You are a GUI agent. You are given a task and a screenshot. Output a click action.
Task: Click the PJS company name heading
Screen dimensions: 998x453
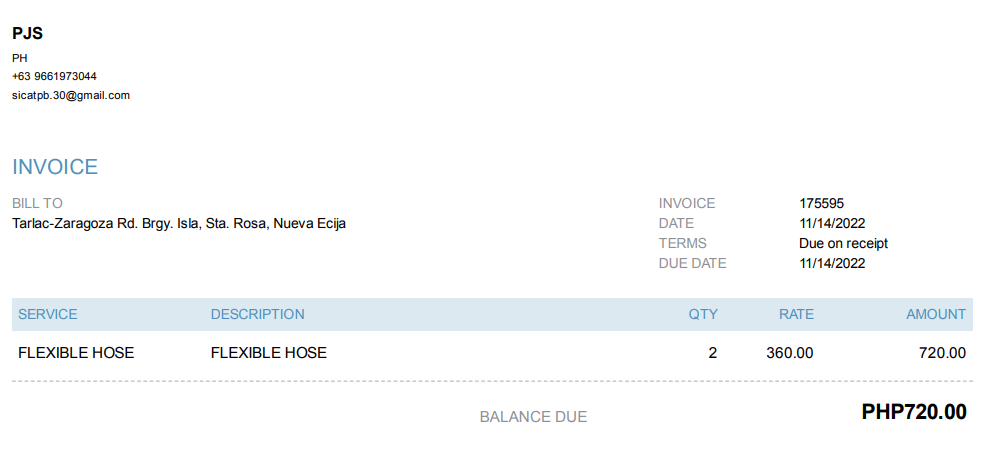click(x=27, y=34)
